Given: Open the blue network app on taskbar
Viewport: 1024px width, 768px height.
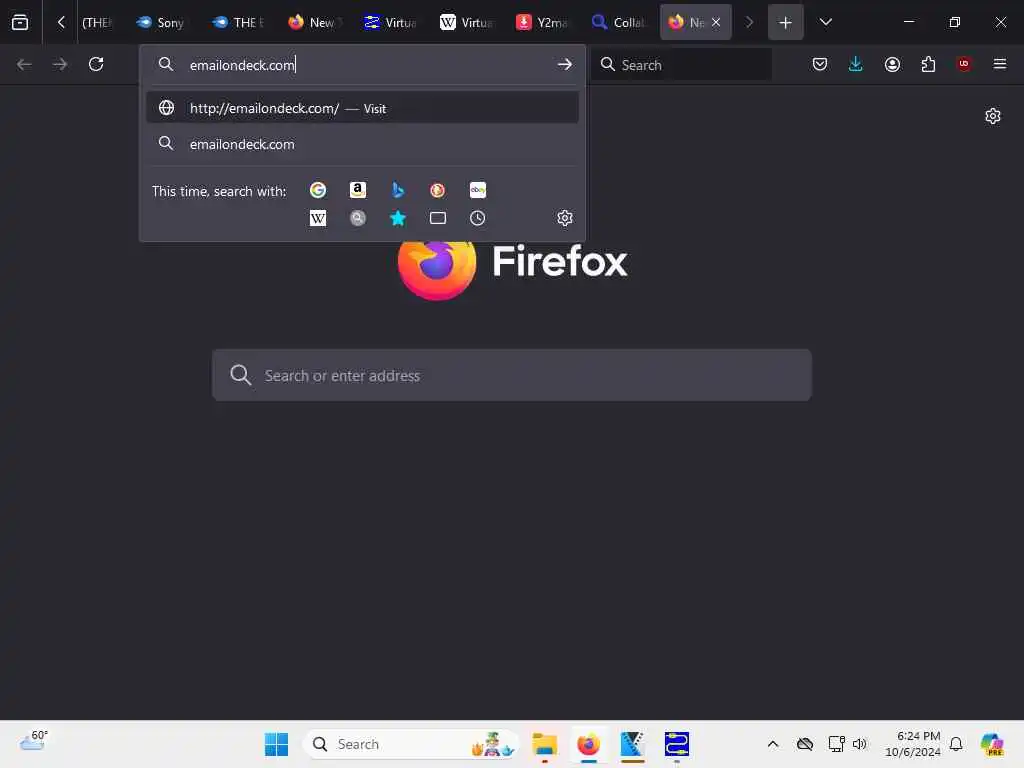Looking at the screenshot, I should tap(677, 744).
